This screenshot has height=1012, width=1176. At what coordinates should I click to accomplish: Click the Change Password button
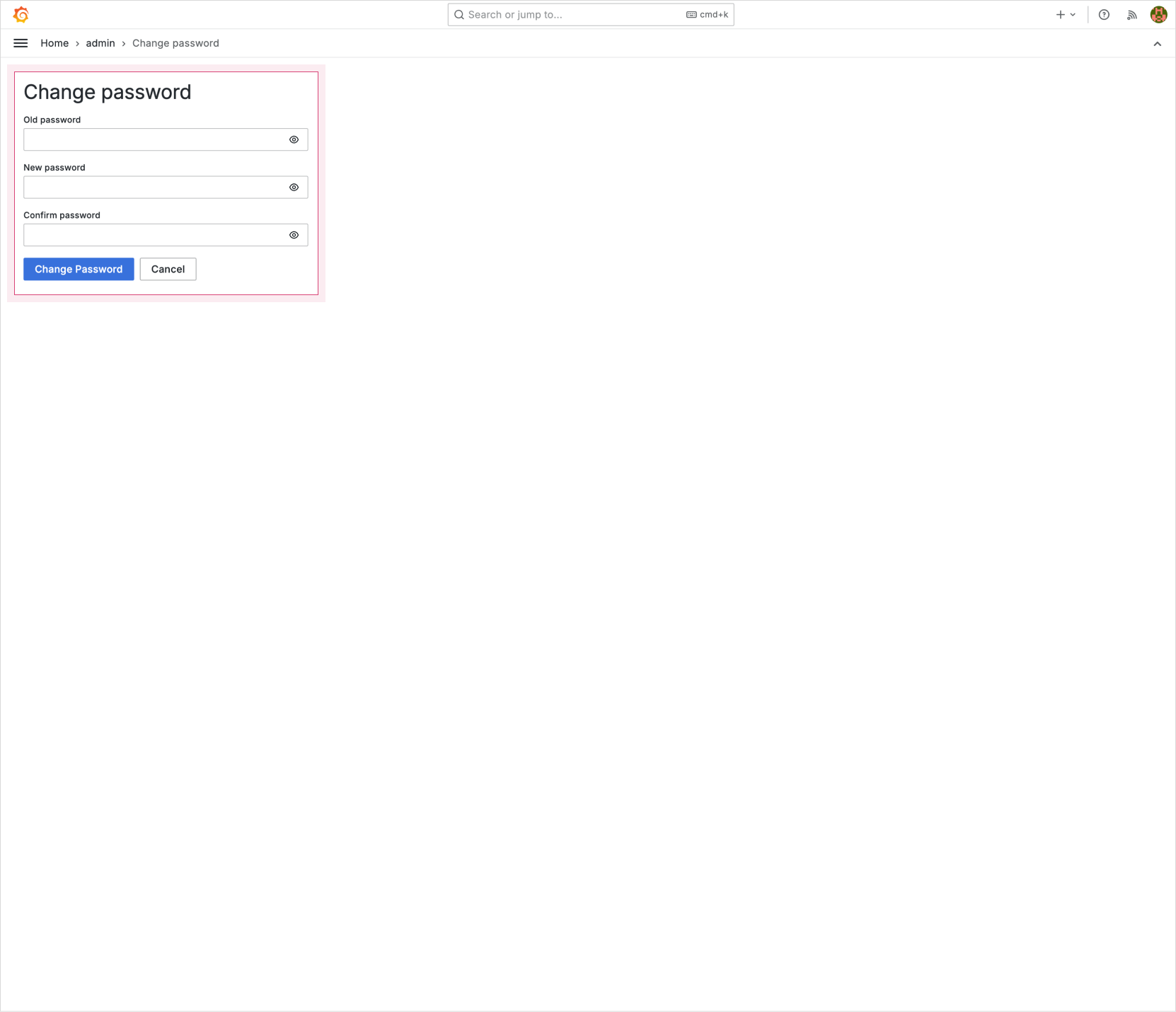click(79, 269)
